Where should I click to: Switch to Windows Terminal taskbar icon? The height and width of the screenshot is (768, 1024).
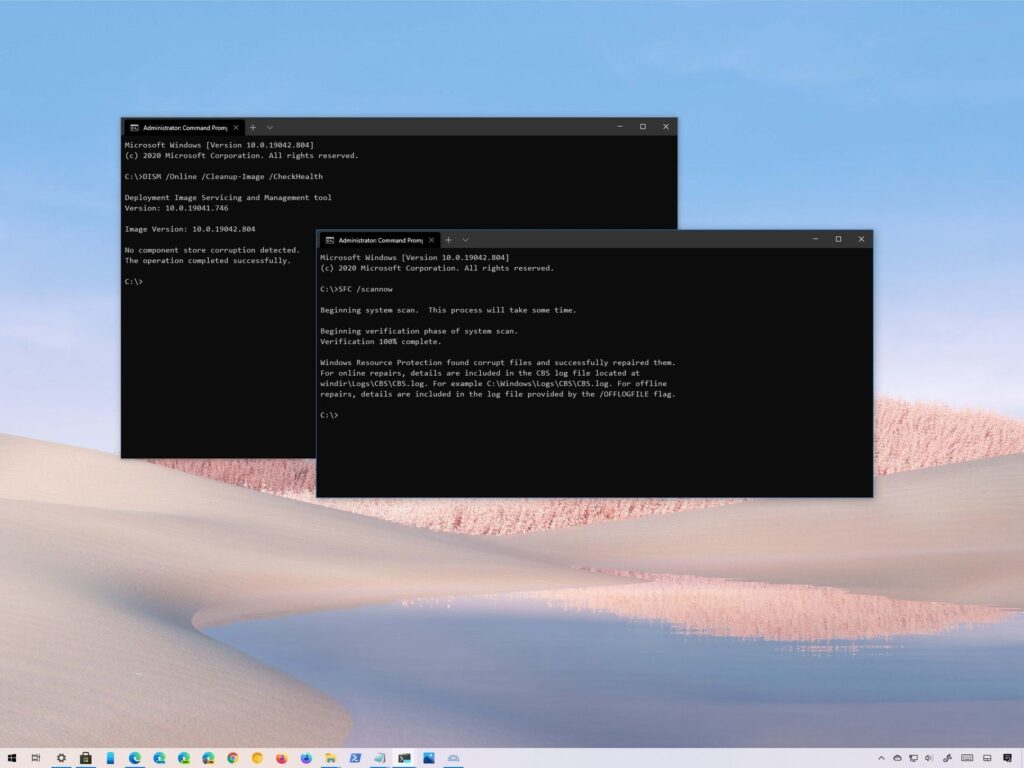pos(404,758)
